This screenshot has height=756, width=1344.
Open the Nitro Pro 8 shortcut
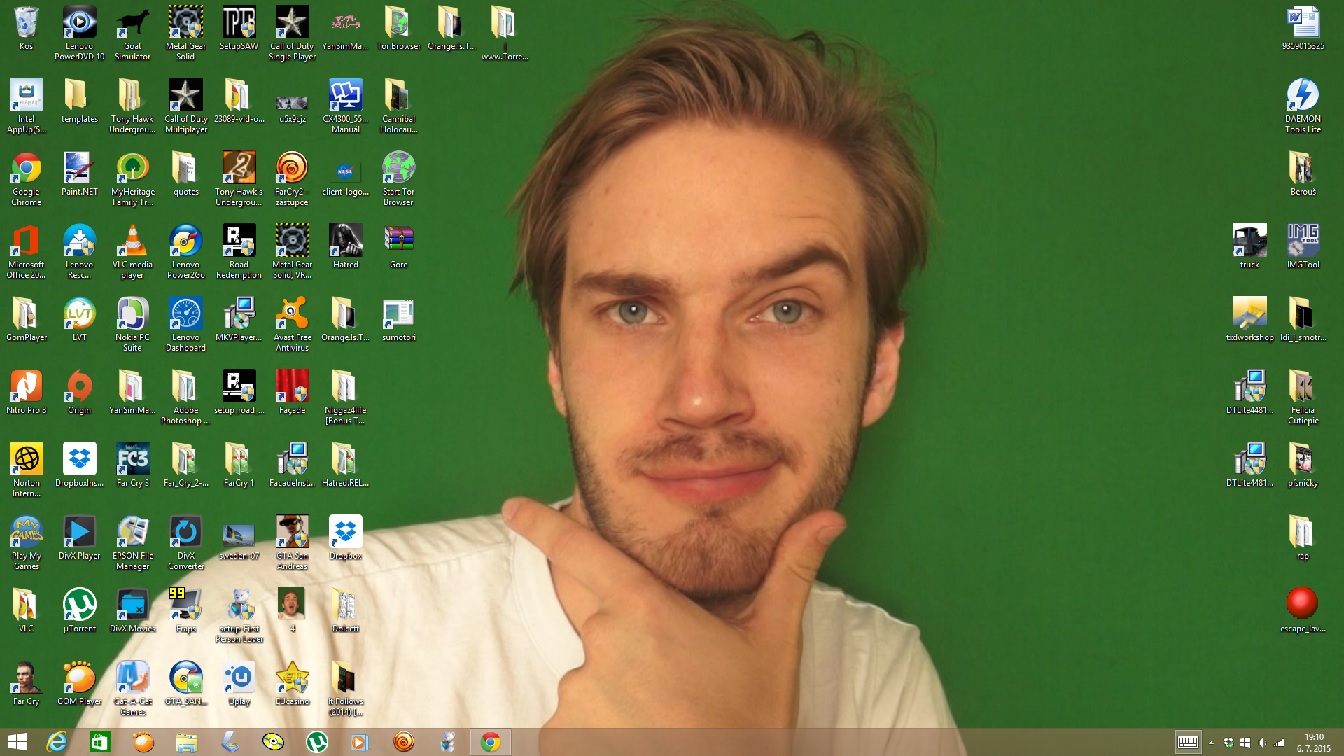pyautogui.click(x=26, y=386)
